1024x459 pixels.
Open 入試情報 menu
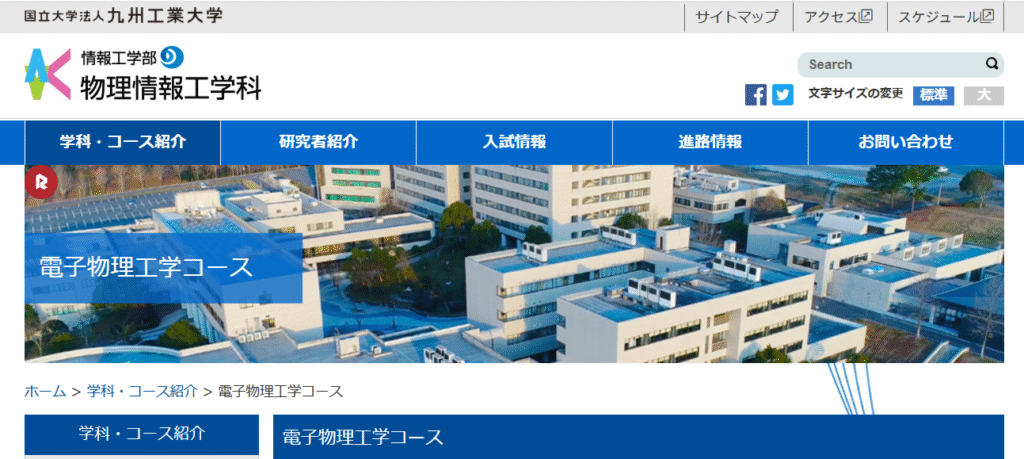click(515, 142)
